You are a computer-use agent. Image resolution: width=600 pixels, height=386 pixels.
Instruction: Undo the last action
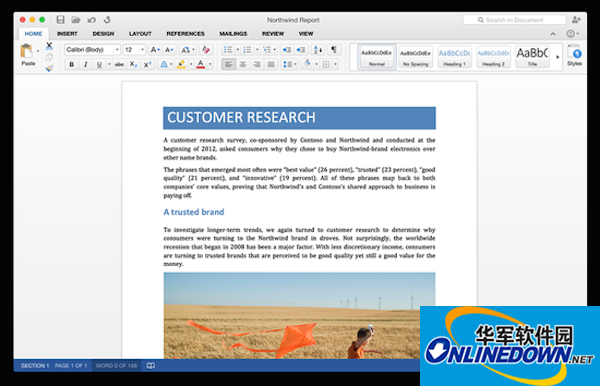91,20
